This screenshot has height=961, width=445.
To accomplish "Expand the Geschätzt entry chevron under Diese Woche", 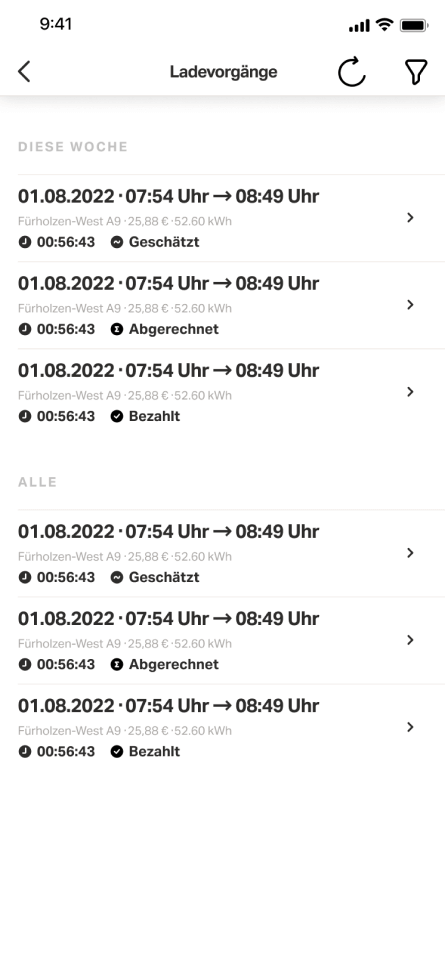I will click(411, 218).
